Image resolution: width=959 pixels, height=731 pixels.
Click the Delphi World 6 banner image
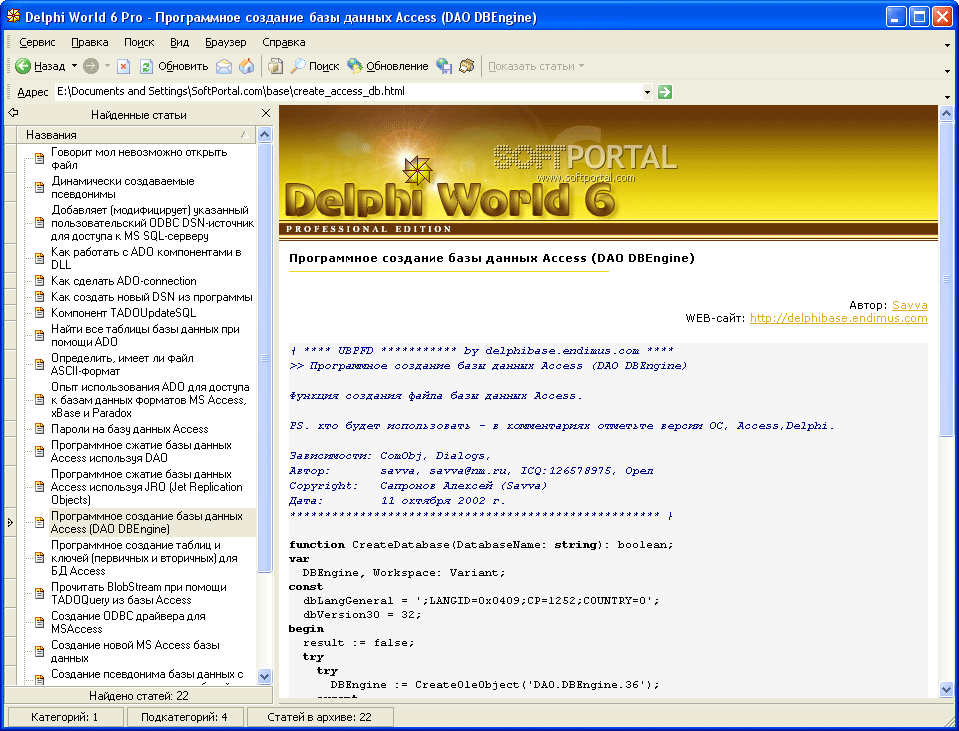click(608, 171)
